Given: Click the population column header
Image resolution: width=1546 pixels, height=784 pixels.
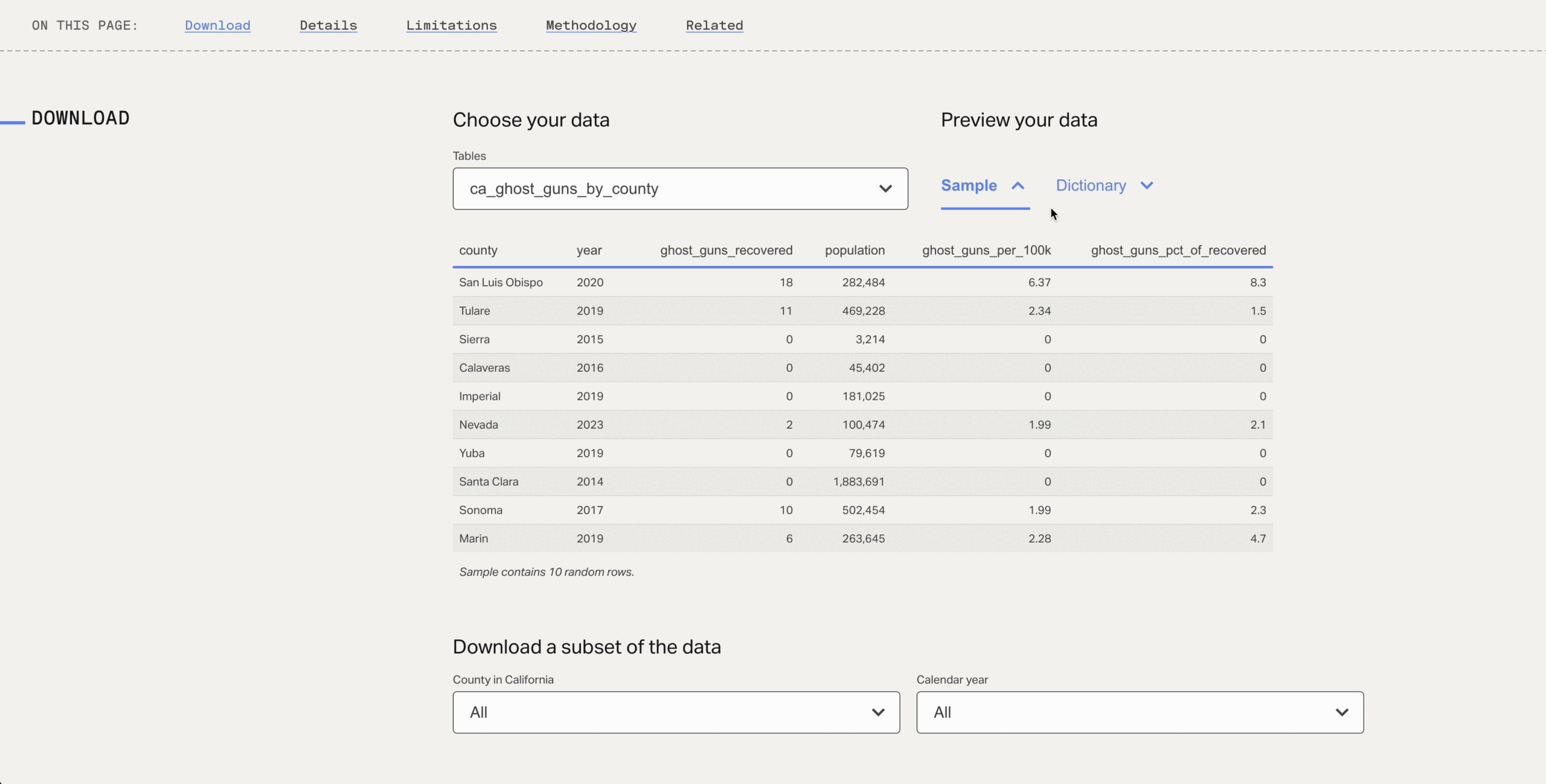Looking at the screenshot, I should tap(855, 250).
